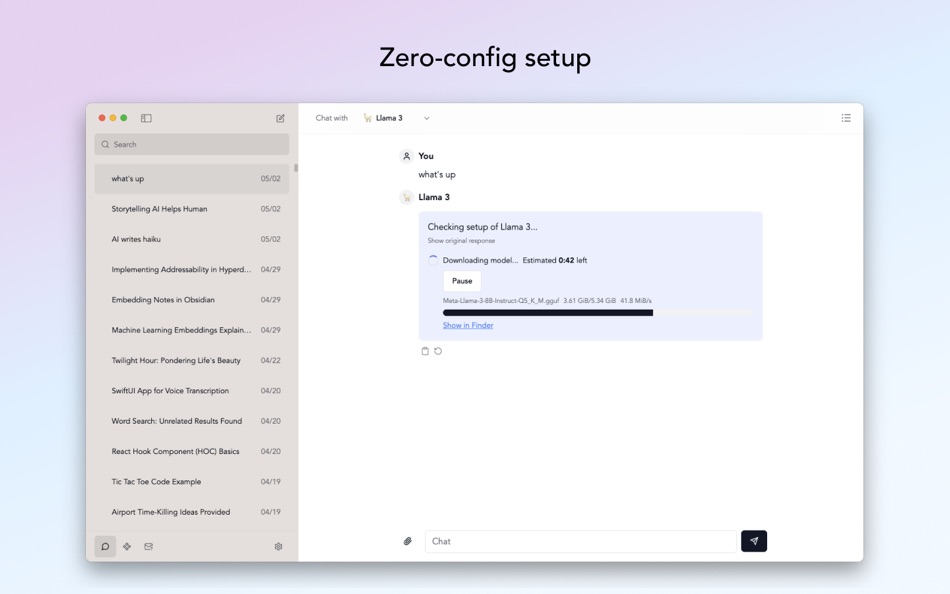Regenerate the Llama 3 response
Screen dimensions: 950x594
(x=436, y=350)
